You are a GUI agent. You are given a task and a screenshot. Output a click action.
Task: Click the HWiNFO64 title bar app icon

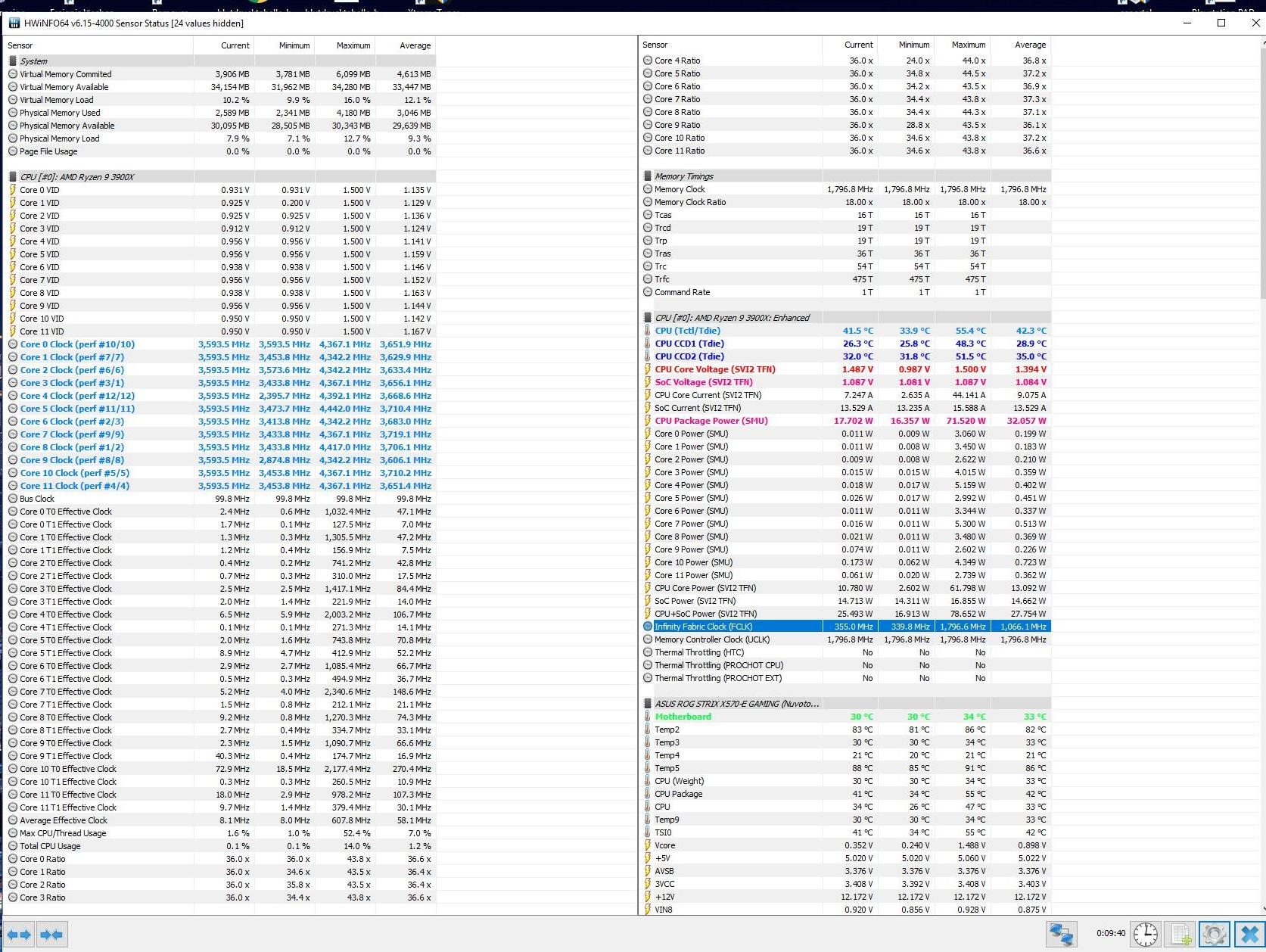14,23
